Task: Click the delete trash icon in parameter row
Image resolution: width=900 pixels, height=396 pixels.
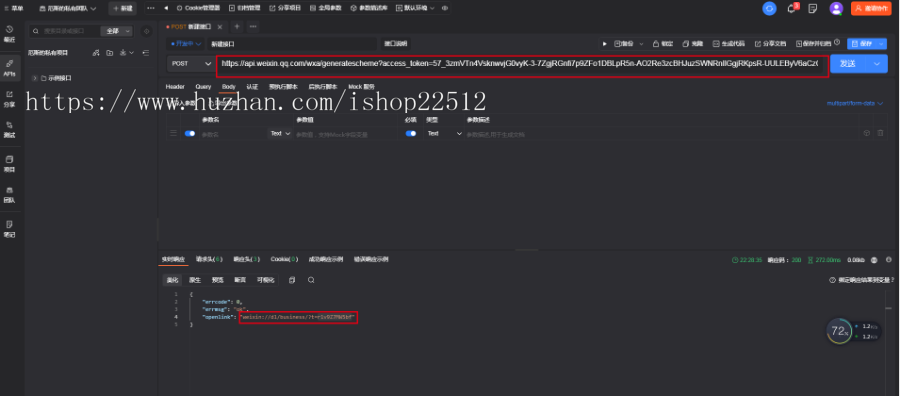Action: (x=880, y=133)
